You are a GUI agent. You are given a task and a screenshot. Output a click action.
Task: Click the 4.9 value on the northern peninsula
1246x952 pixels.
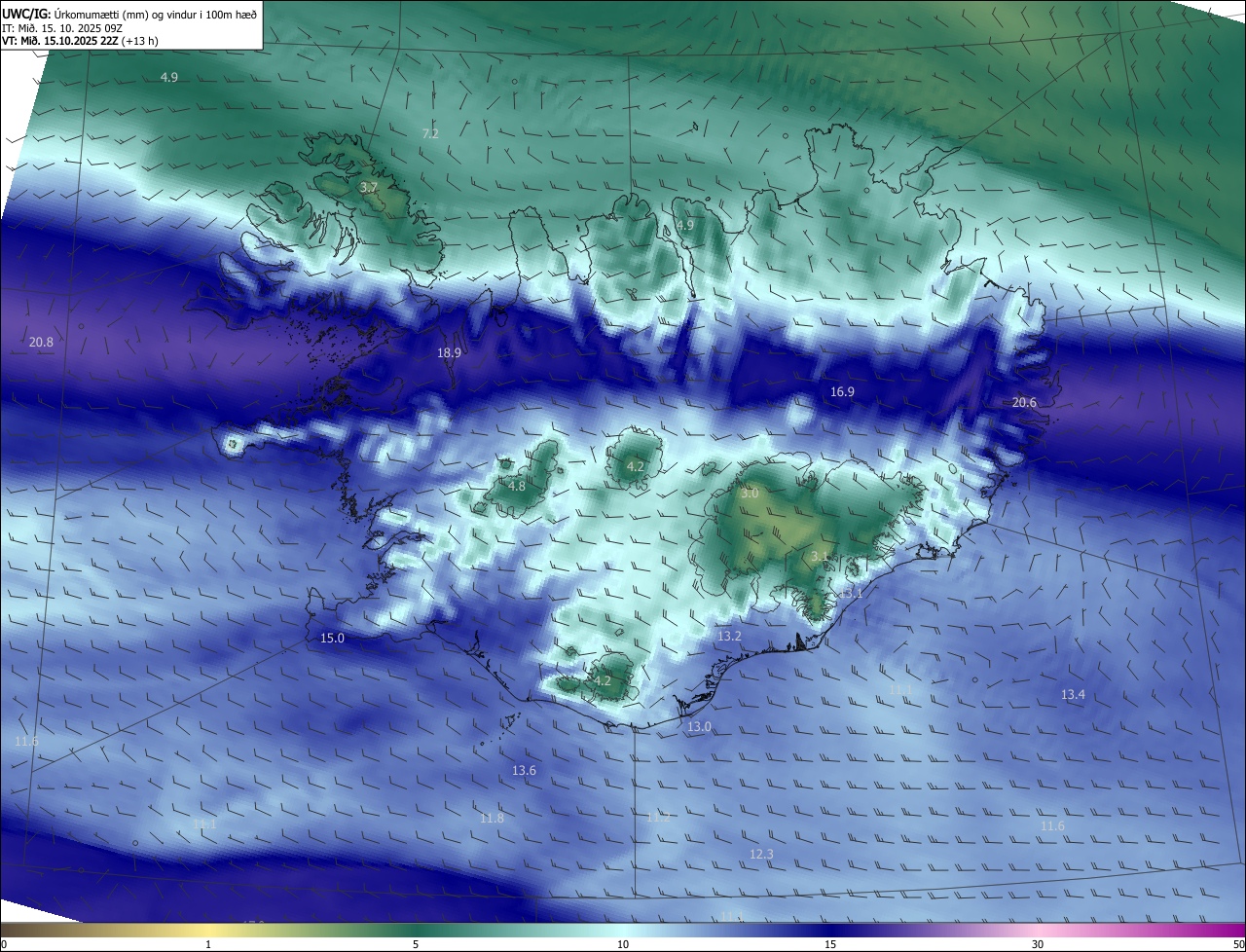[x=685, y=225]
